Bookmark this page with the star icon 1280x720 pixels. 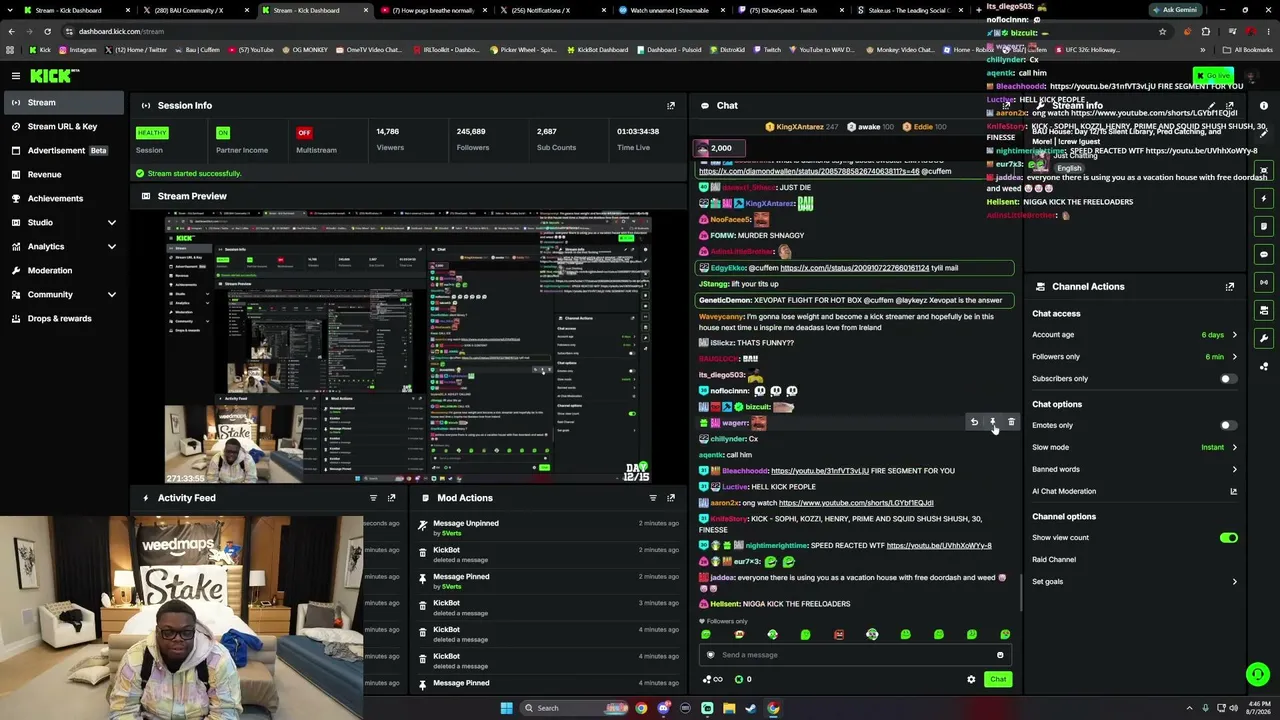pyautogui.click(x=1162, y=31)
